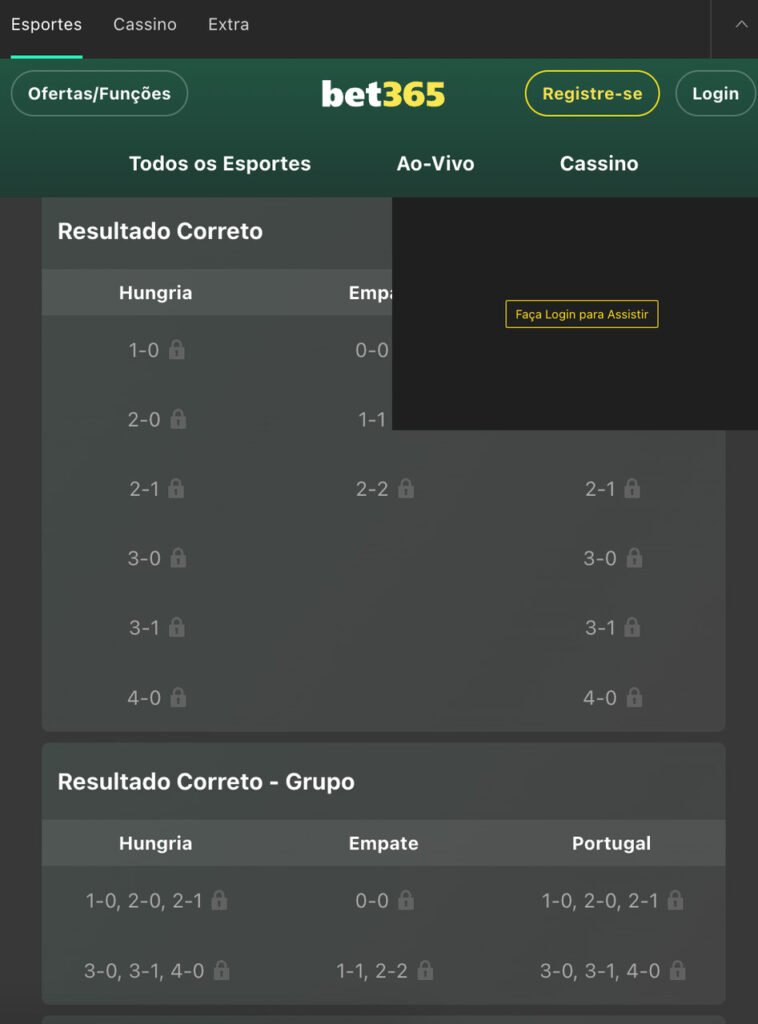Click the Login button
758x1024 pixels.
tap(715, 93)
